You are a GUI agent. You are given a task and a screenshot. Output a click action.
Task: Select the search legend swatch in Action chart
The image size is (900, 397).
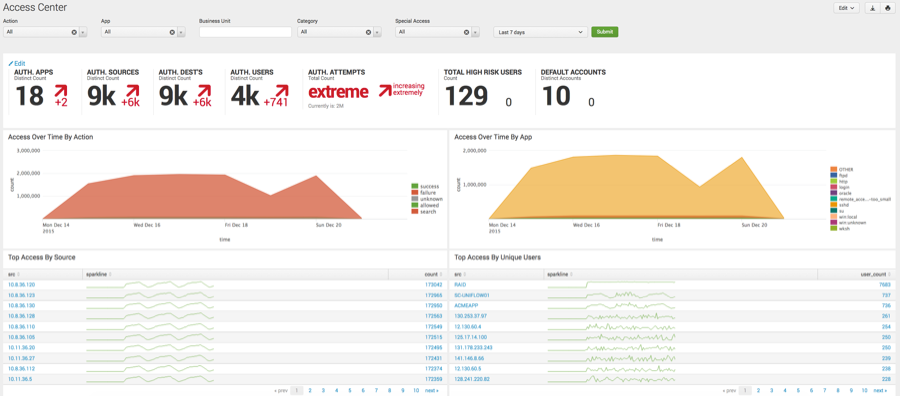point(414,212)
